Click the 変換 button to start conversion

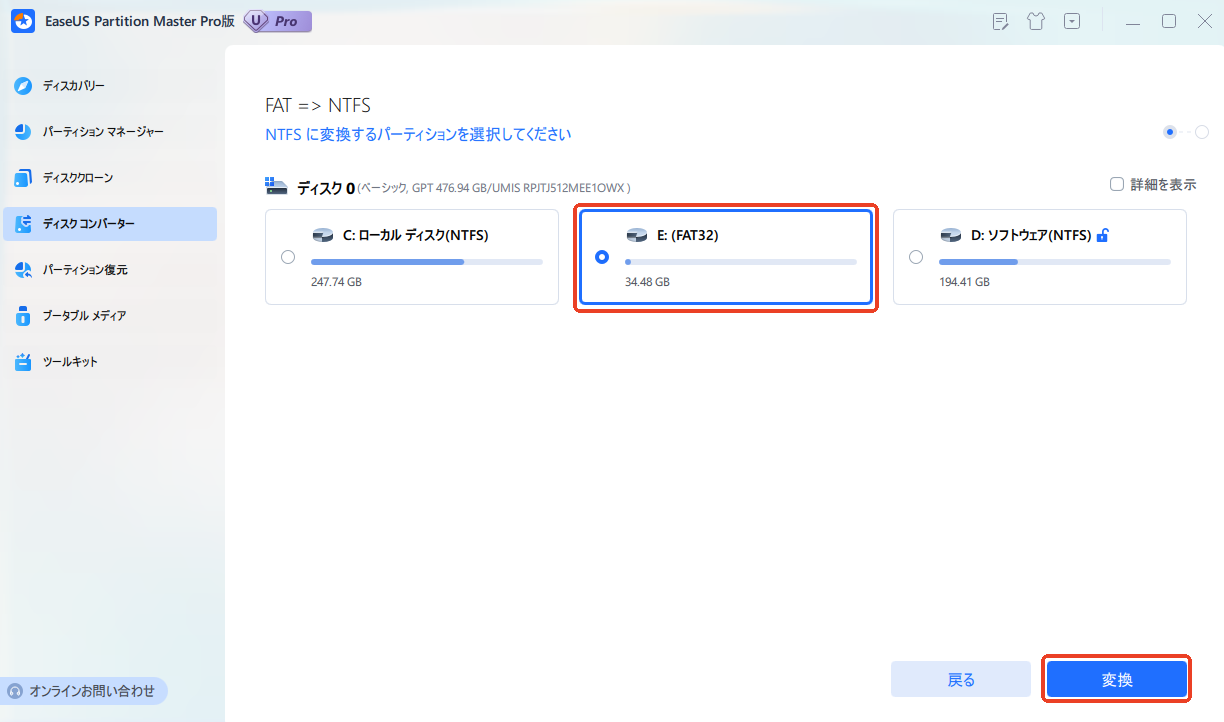[1115, 678]
